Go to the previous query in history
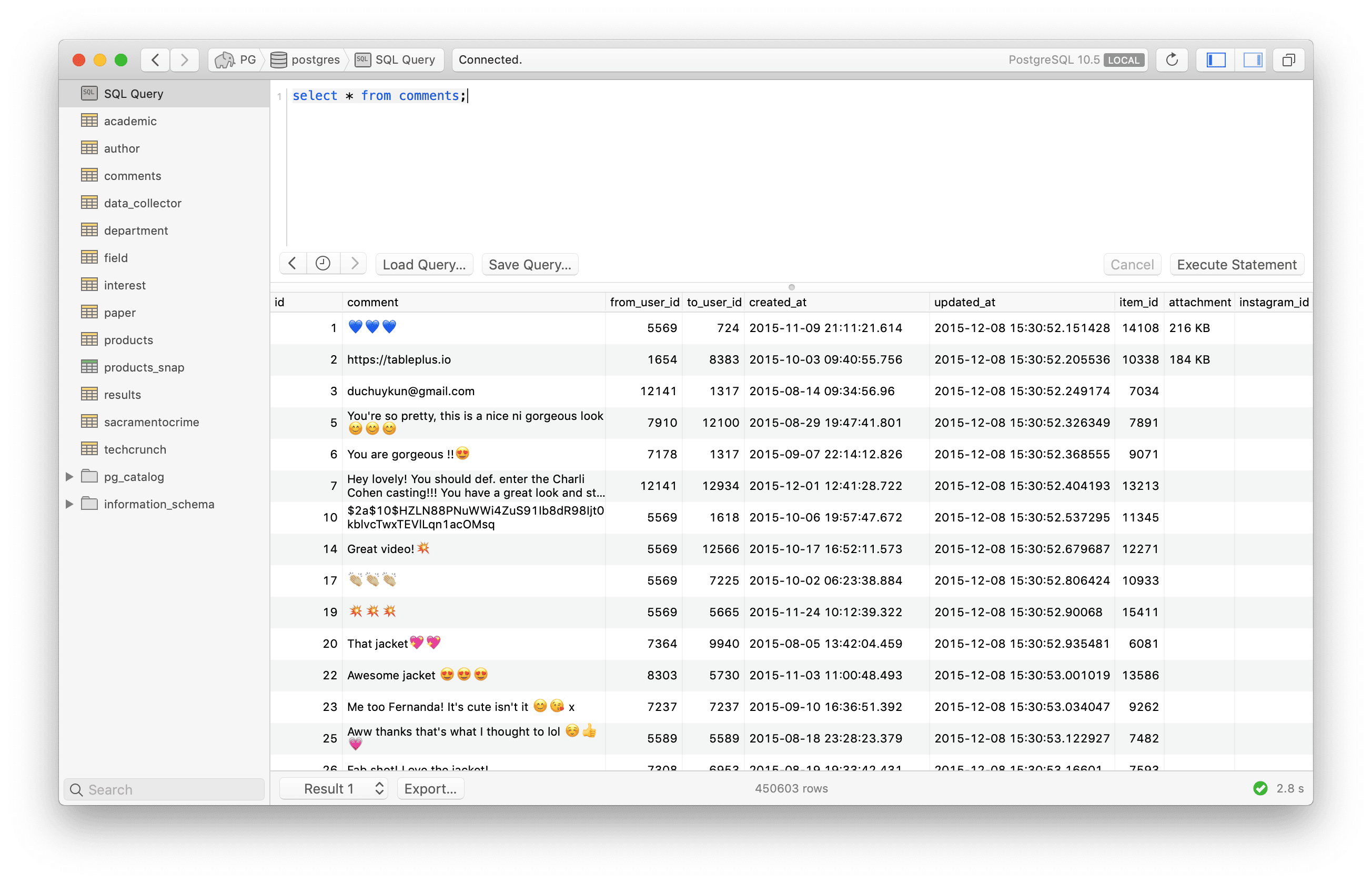The height and width of the screenshot is (883, 1372). [293, 264]
